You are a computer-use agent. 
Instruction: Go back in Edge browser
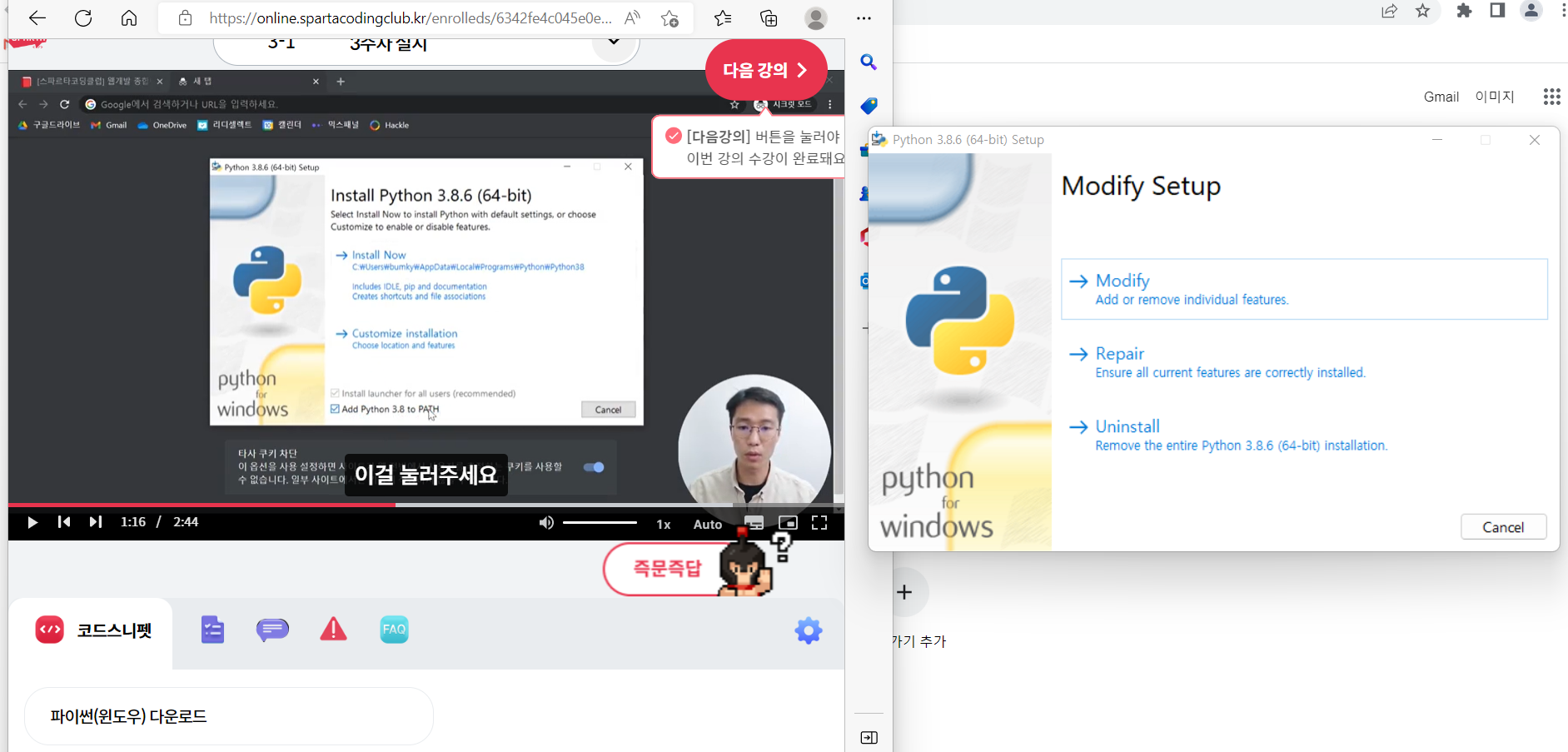pyautogui.click(x=37, y=17)
